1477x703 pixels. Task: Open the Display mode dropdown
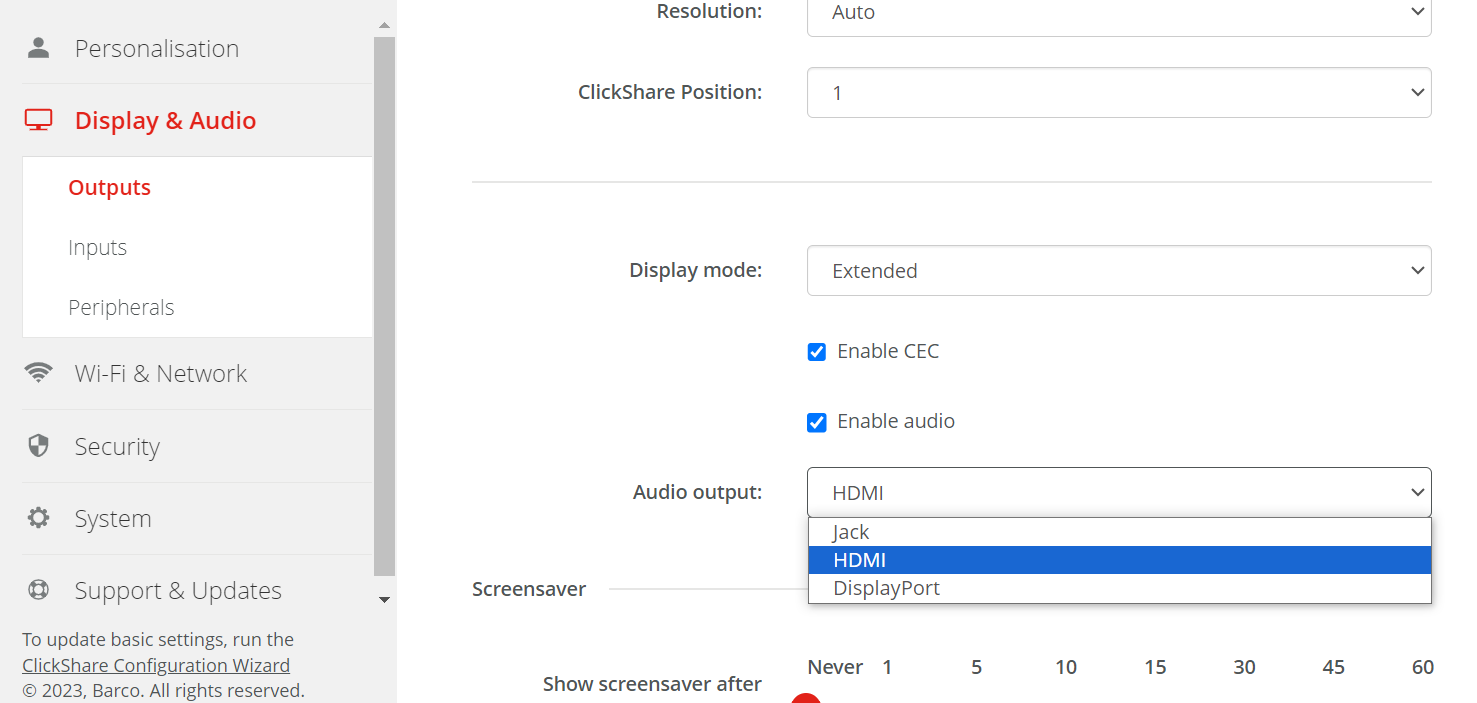pyautogui.click(x=1118, y=270)
